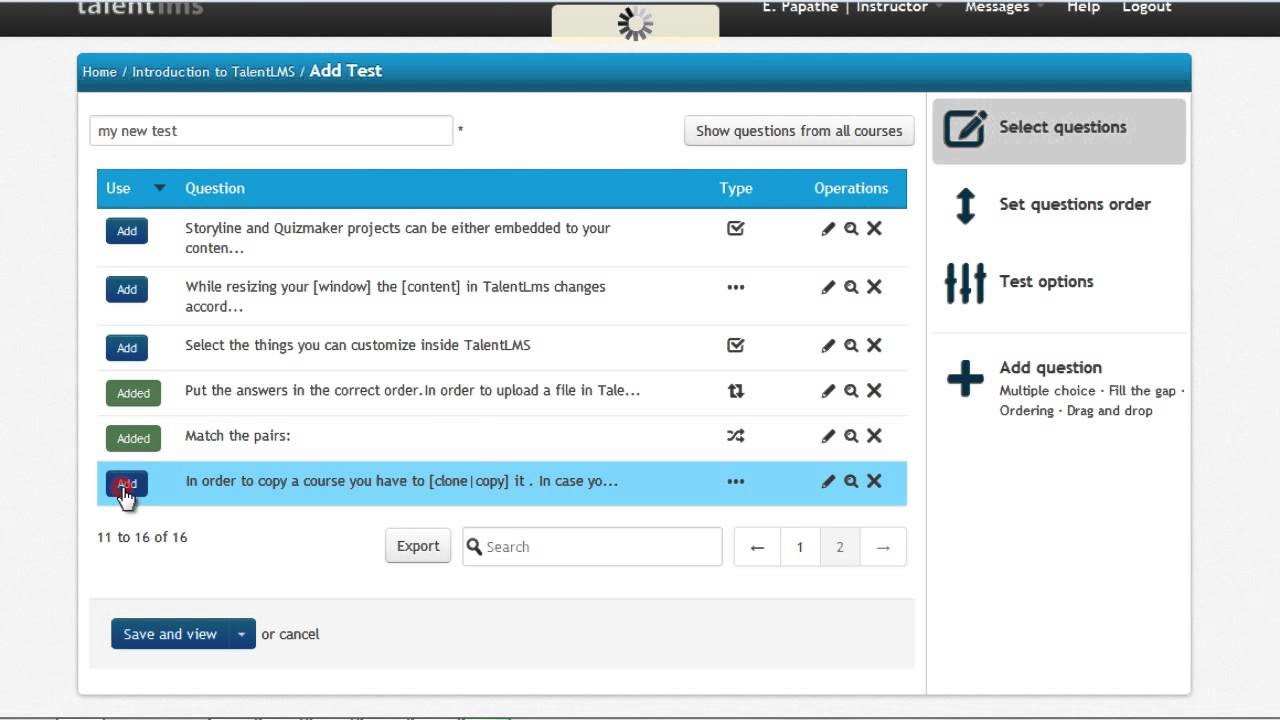Click Show questions from all courses
1280x720 pixels.
click(x=799, y=131)
